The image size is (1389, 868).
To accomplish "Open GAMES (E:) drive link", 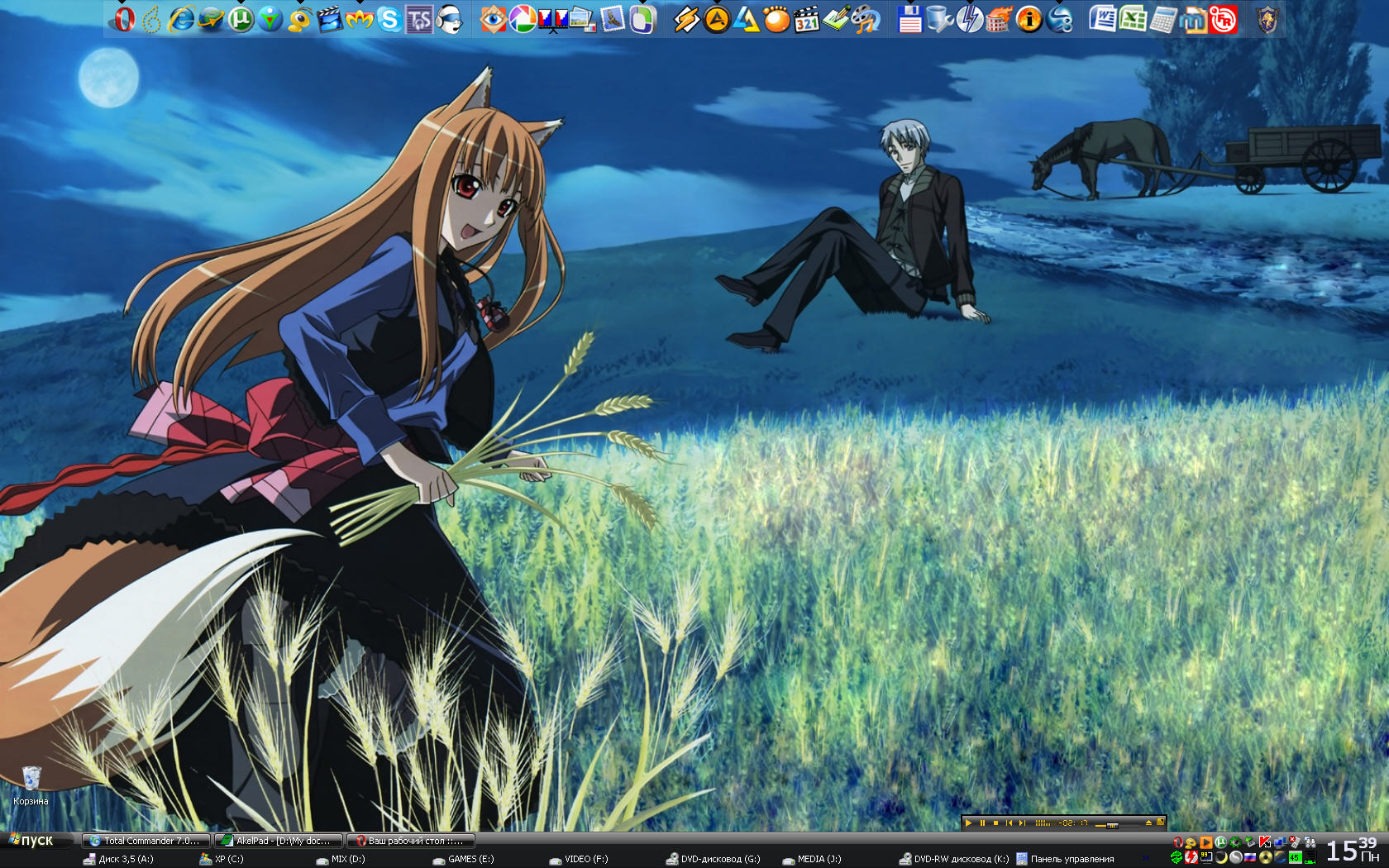I will pos(463,859).
